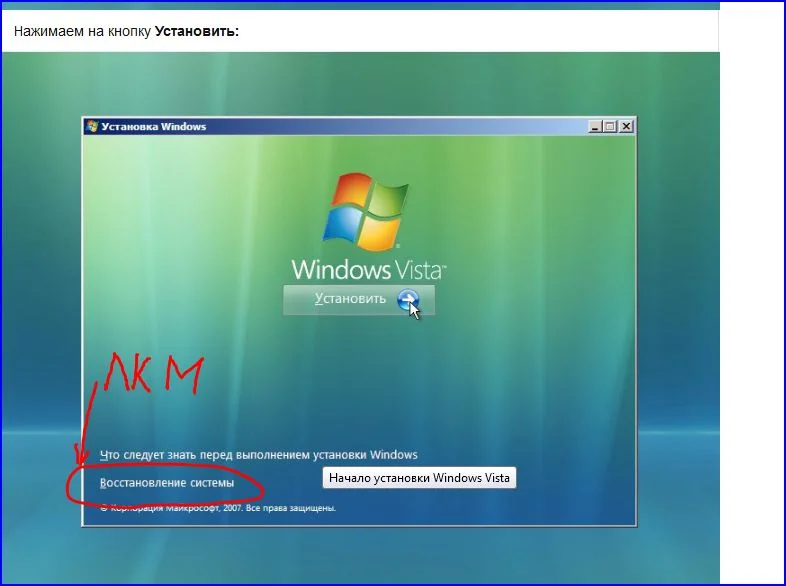
Task: Click the blue arrow icon on Установить
Action: (408, 299)
